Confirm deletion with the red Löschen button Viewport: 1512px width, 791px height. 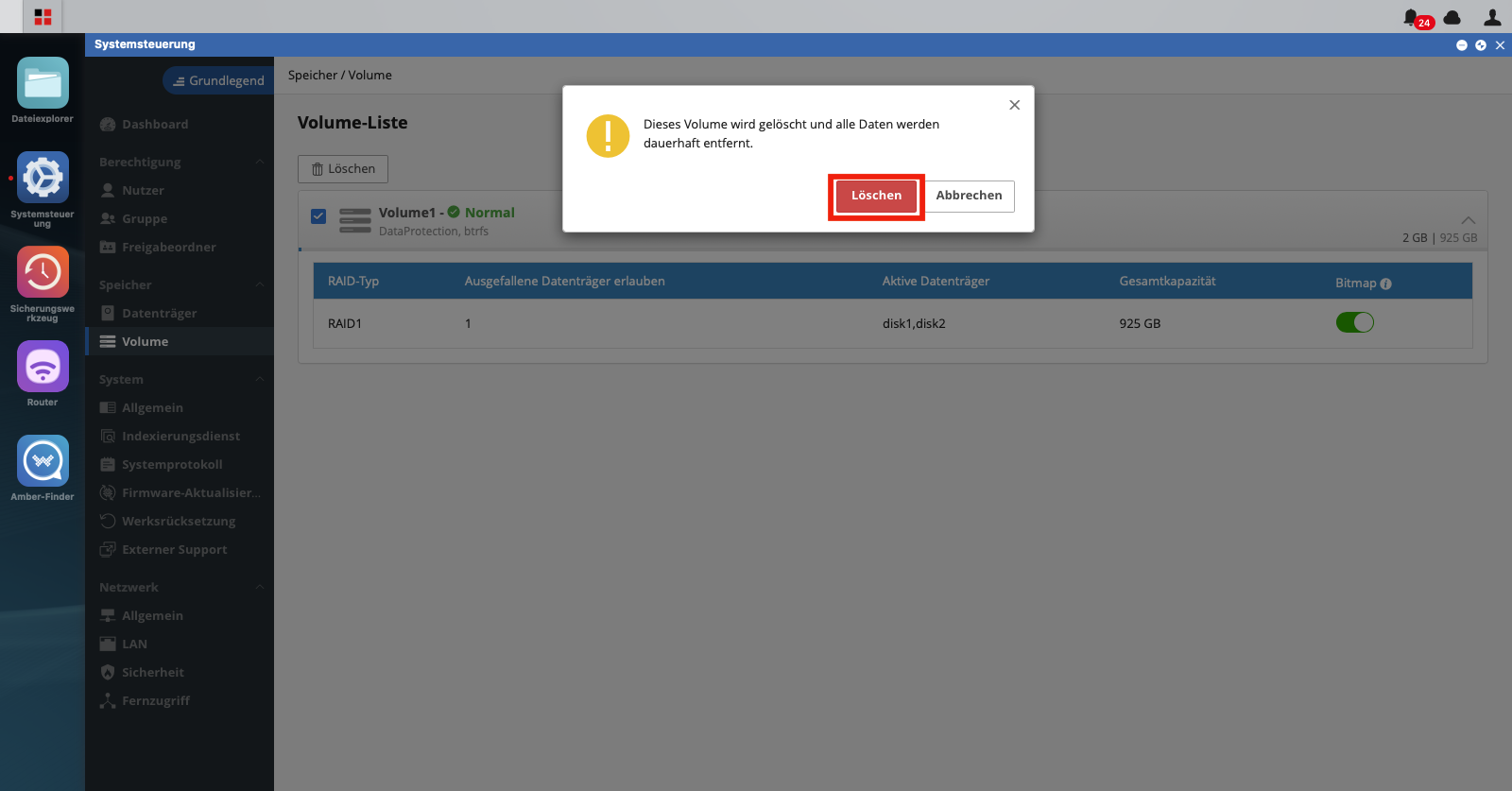coord(876,196)
